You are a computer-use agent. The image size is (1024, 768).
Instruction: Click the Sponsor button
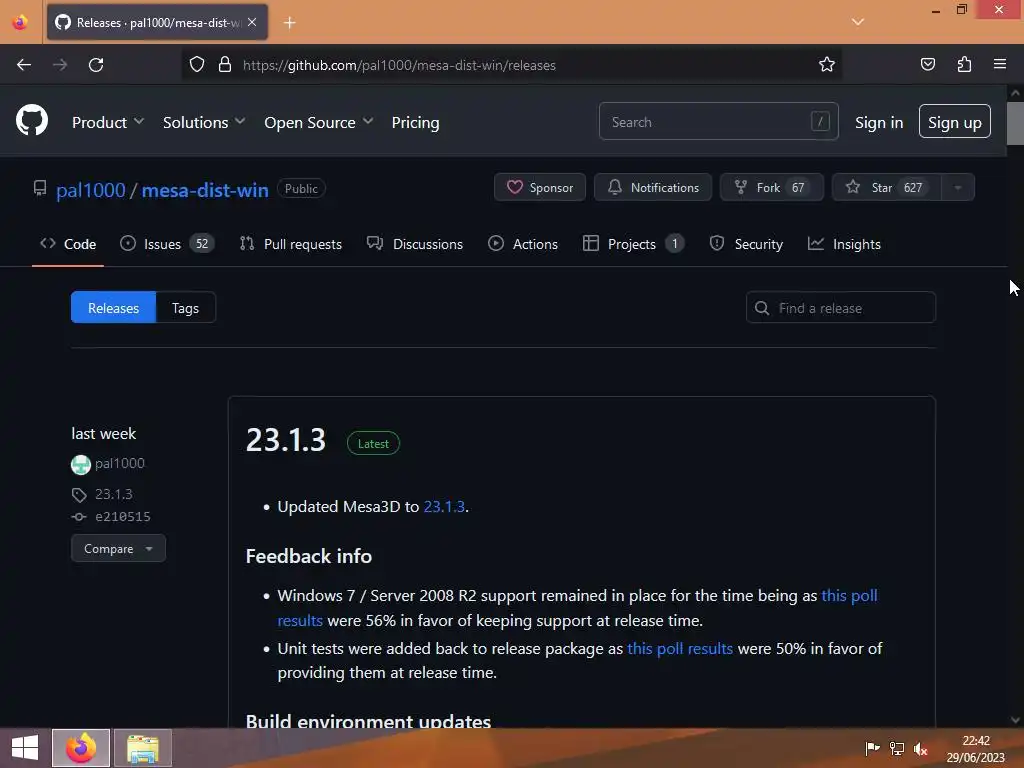click(x=539, y=187)
